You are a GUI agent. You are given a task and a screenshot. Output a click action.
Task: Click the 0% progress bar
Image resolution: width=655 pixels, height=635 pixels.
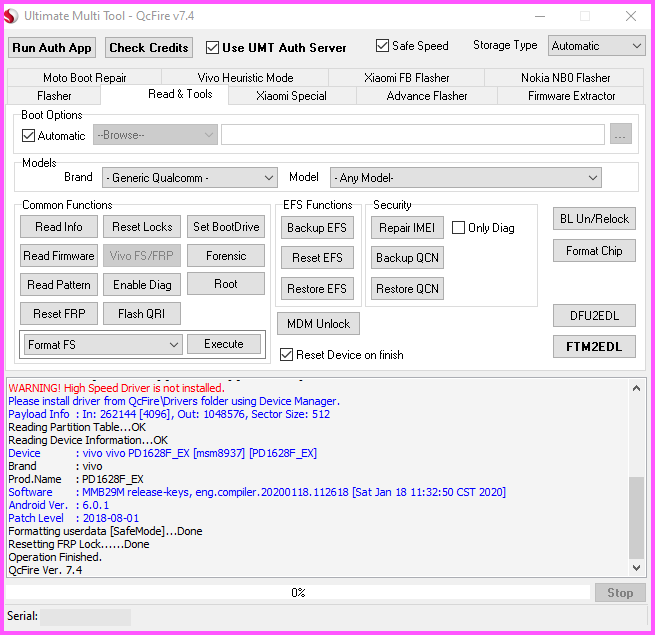(297, 592)
